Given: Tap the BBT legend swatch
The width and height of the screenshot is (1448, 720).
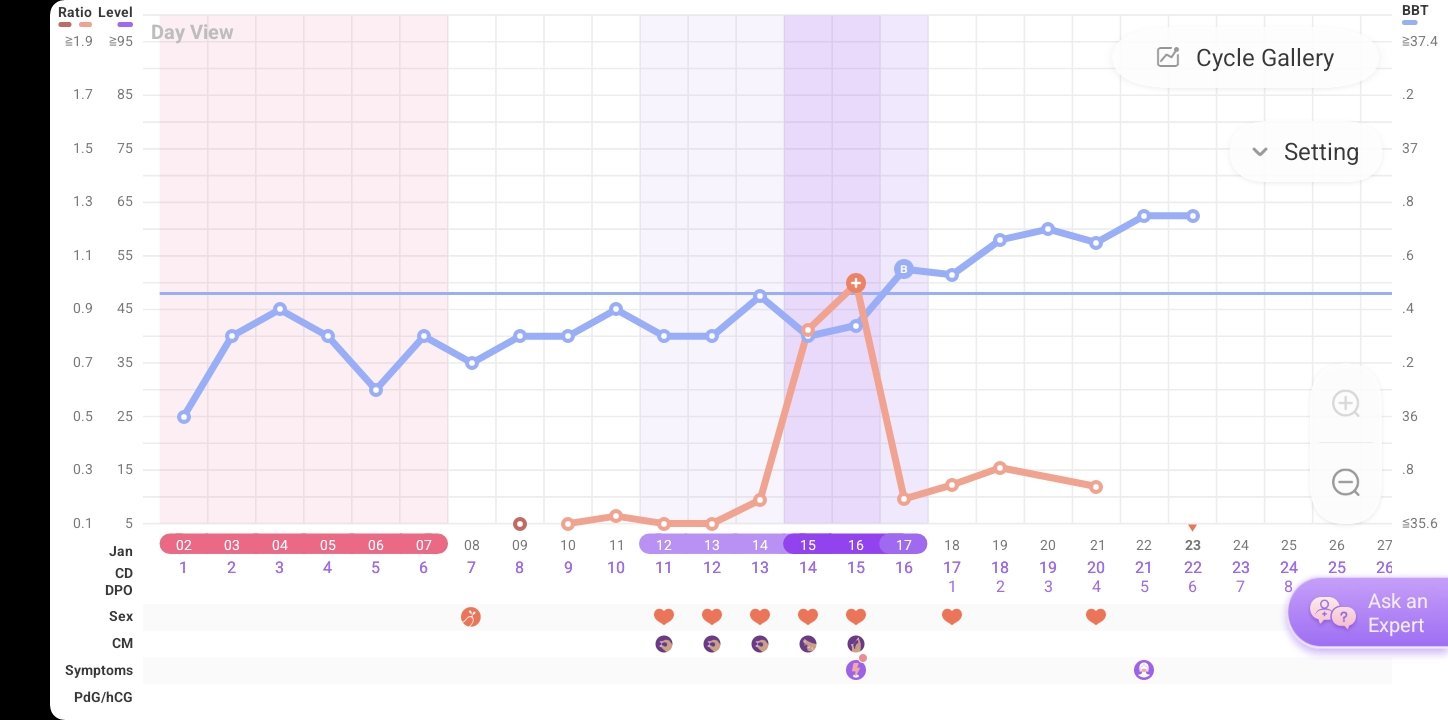Looking at the screenshot, I should click(1414, 22).
